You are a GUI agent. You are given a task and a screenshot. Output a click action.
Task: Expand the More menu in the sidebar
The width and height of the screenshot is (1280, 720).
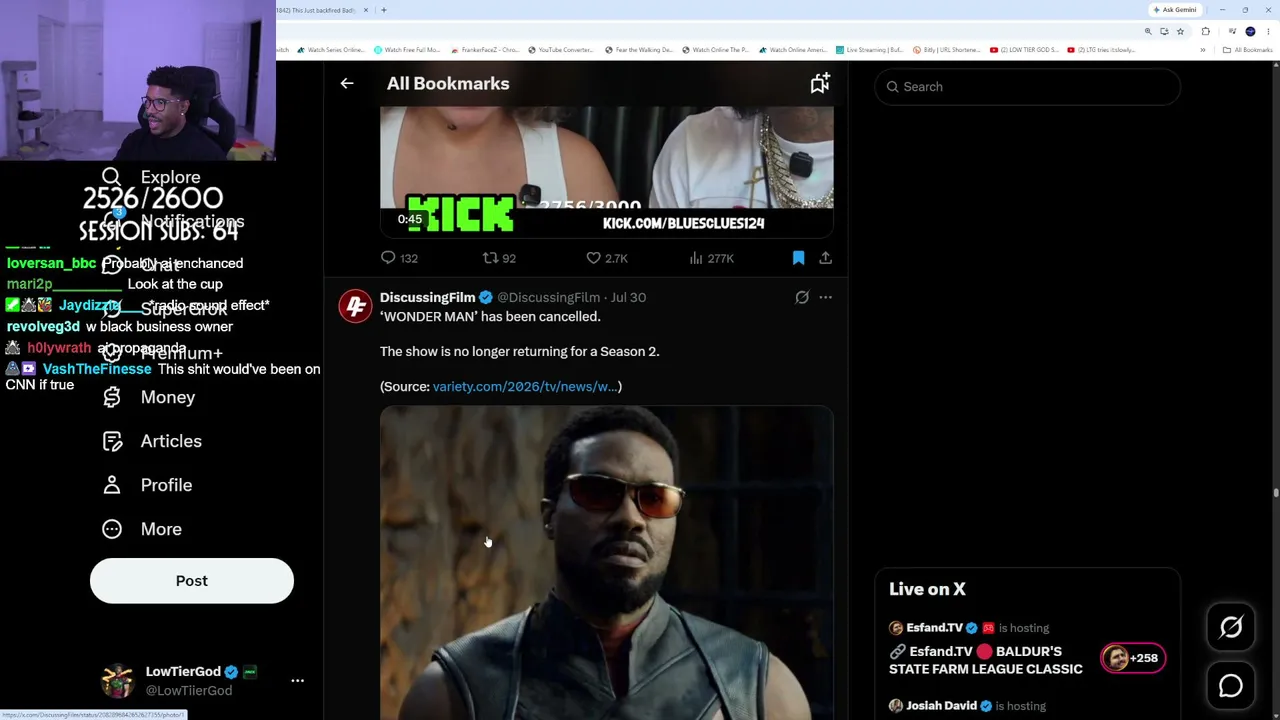(161, 529)
